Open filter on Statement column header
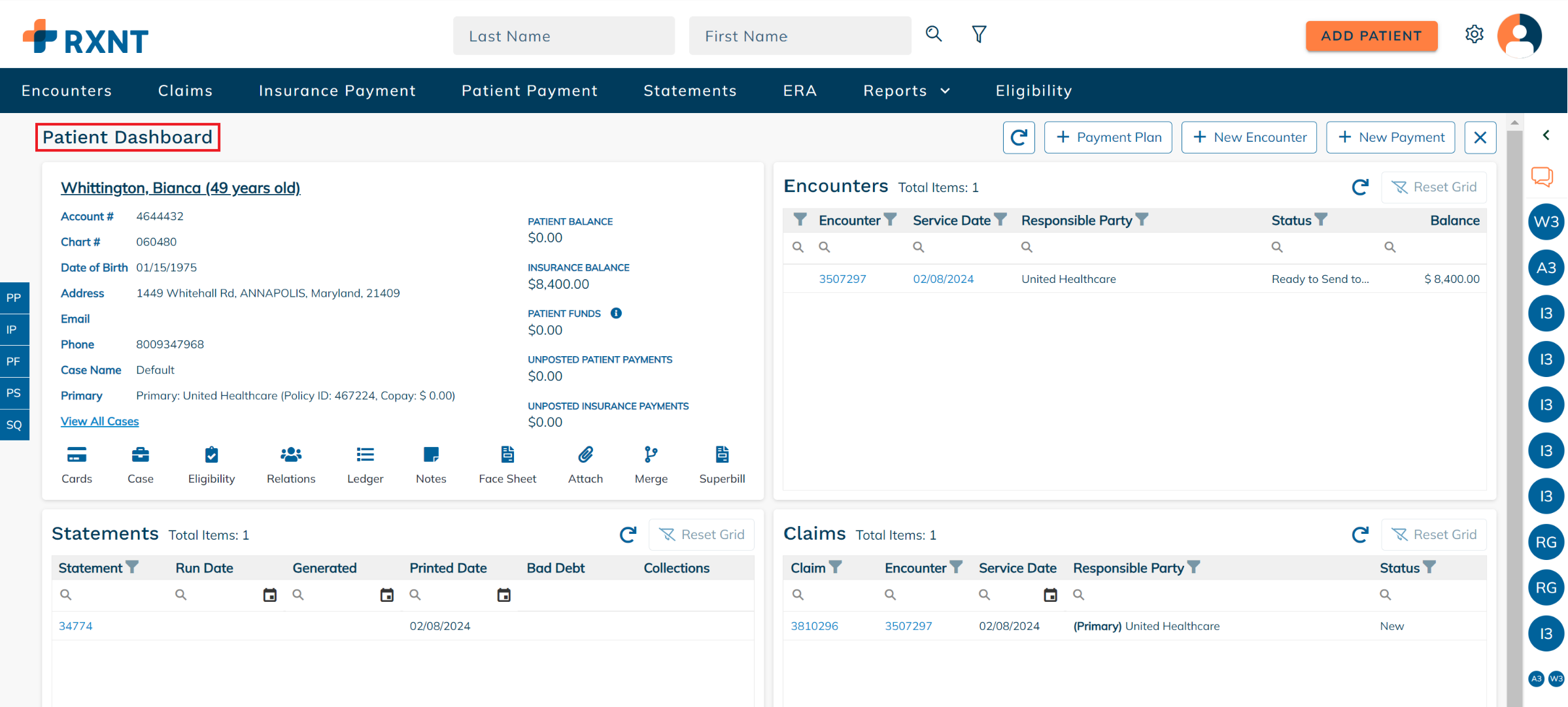This screenshot has height=707, width=1568. 132,567
